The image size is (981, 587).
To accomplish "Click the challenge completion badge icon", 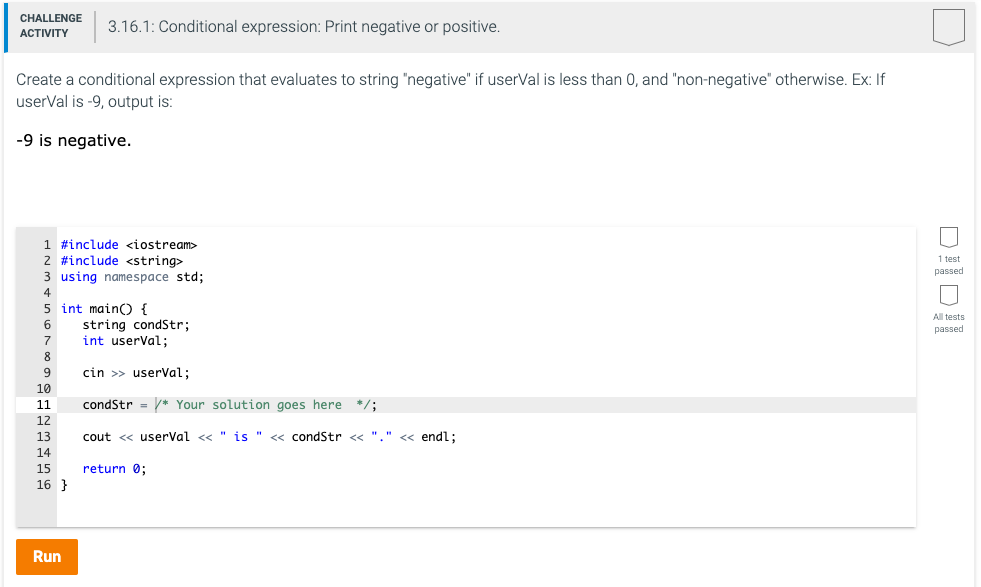I will (x=947, y=27).
